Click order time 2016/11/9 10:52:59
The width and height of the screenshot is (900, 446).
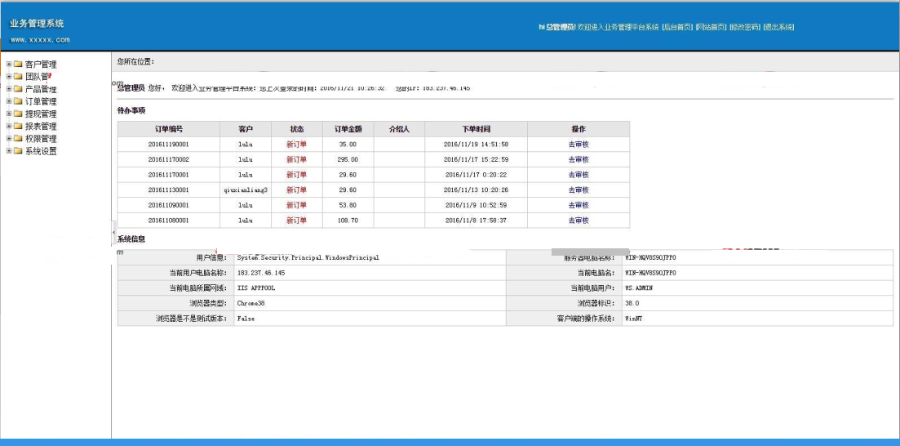point(476,205)
